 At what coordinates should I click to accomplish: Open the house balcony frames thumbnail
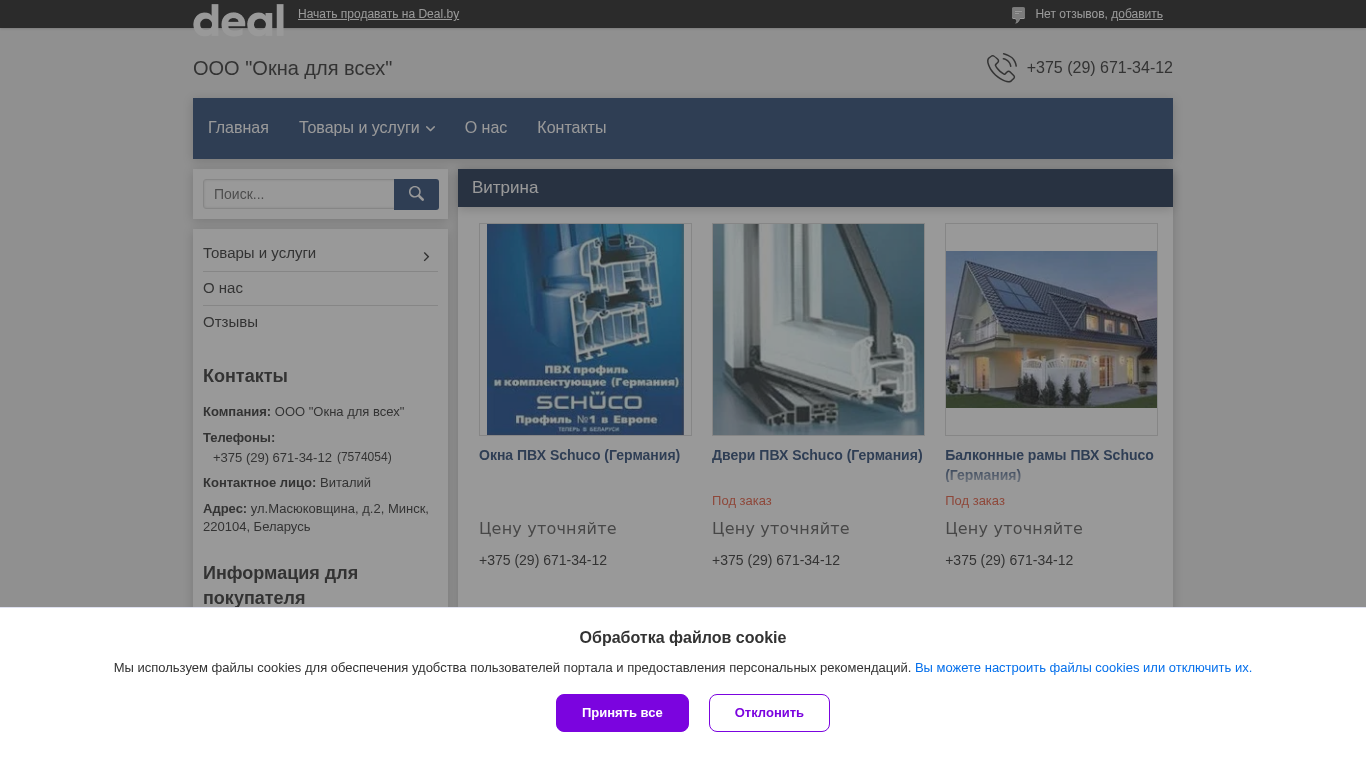pyautogui.click(x=1051, y=329)
